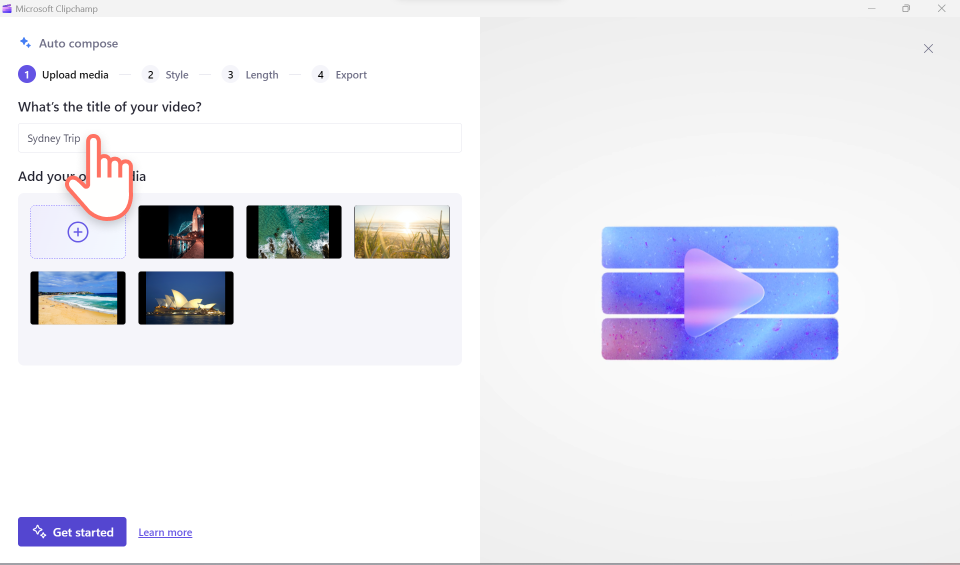Open the Learn more link
Screen dimensions: 960x565
(165, 533)
